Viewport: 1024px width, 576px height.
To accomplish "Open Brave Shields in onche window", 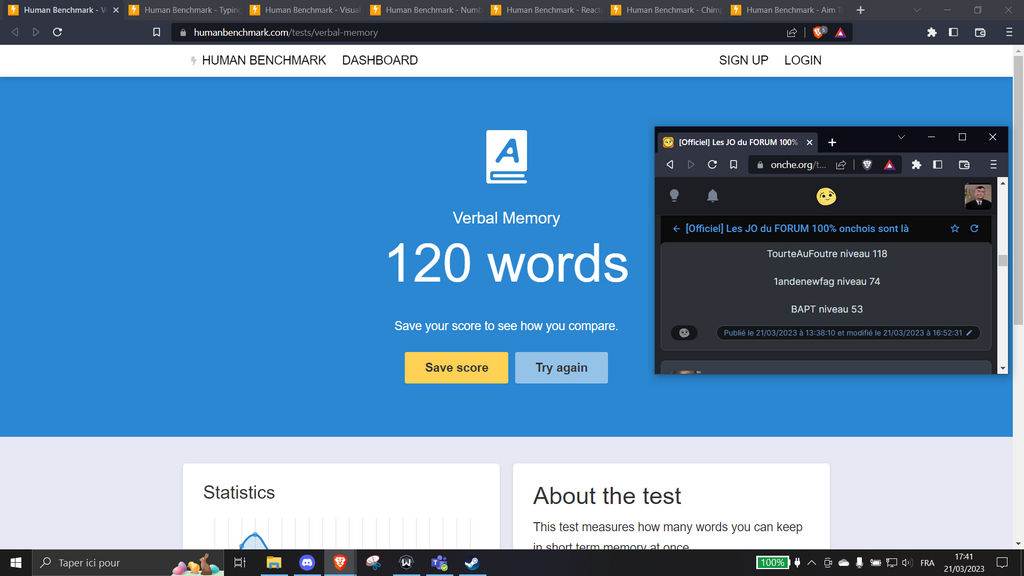I will tap(867, 165).
